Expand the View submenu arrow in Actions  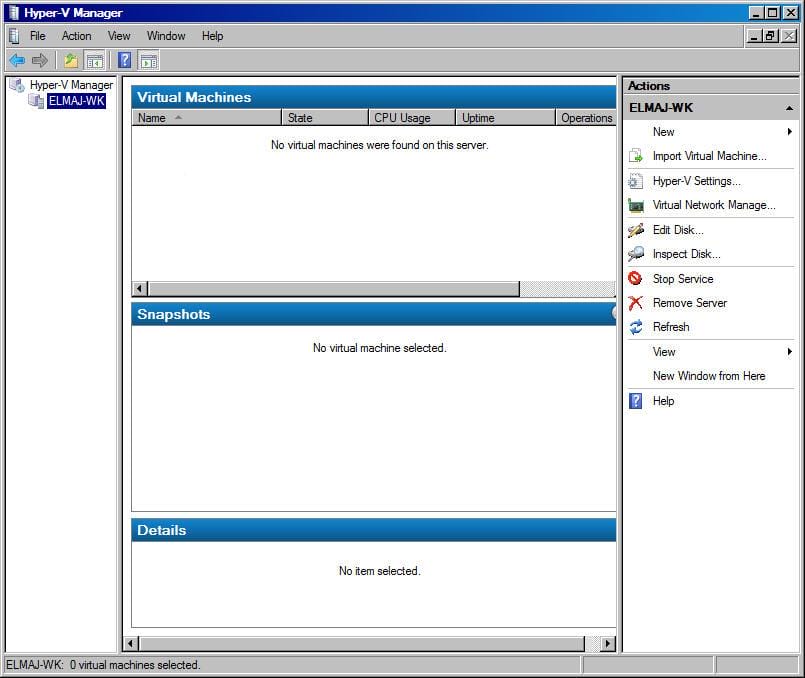click(790, 352)
